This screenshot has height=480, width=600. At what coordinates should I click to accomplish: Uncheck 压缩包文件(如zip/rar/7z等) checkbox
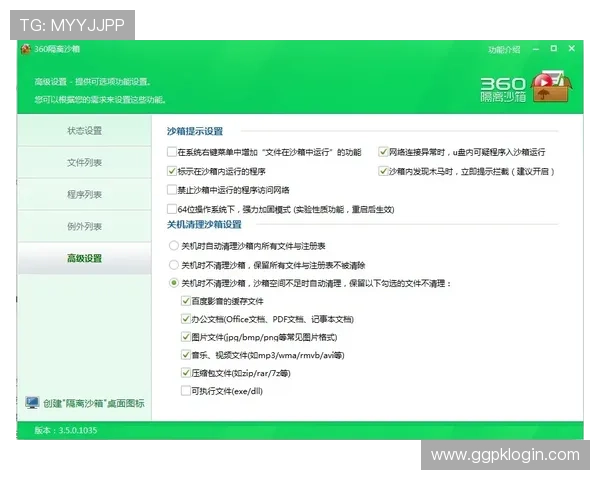coord(186,373)
